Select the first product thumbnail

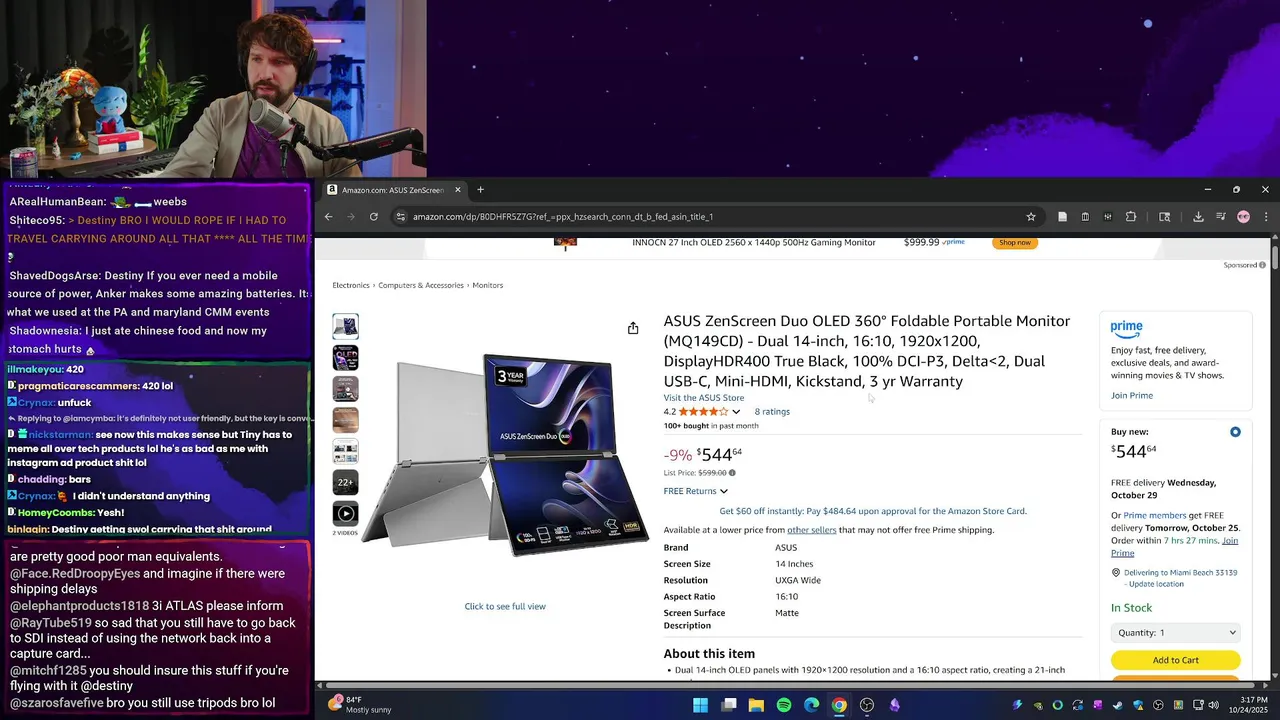(345, 326)
